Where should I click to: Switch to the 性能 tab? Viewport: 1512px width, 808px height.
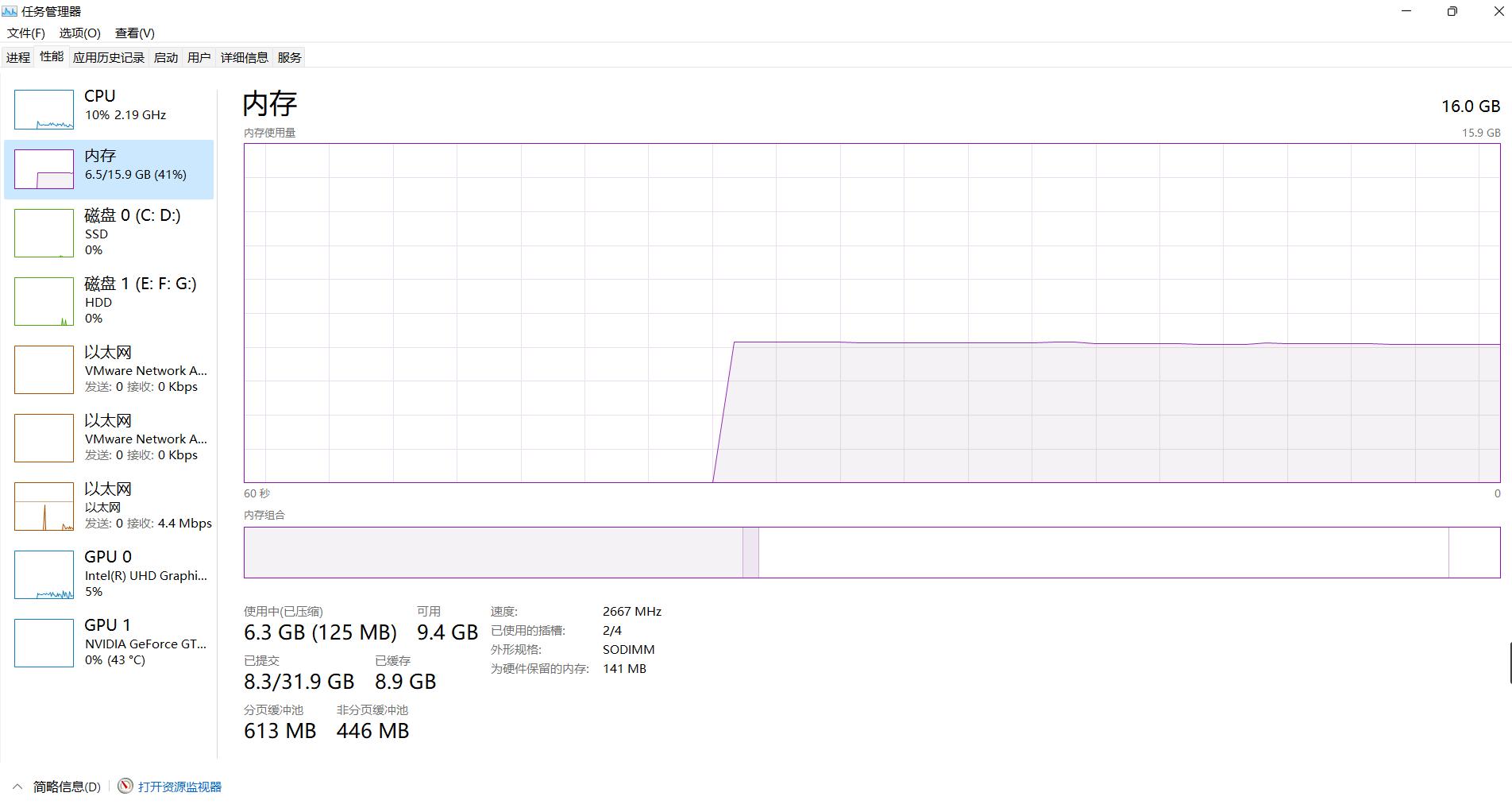(x=52, y=56)
